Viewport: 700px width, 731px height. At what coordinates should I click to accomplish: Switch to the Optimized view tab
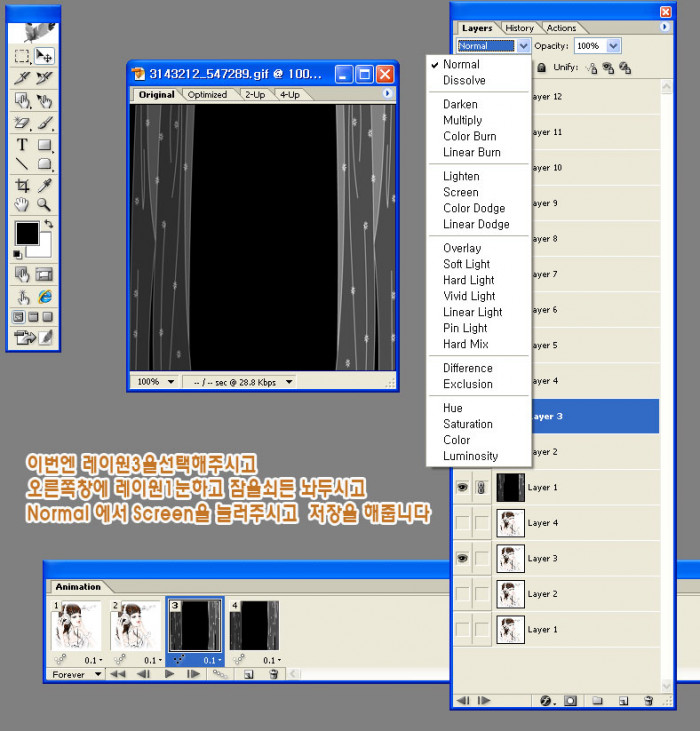coord(208,95)
